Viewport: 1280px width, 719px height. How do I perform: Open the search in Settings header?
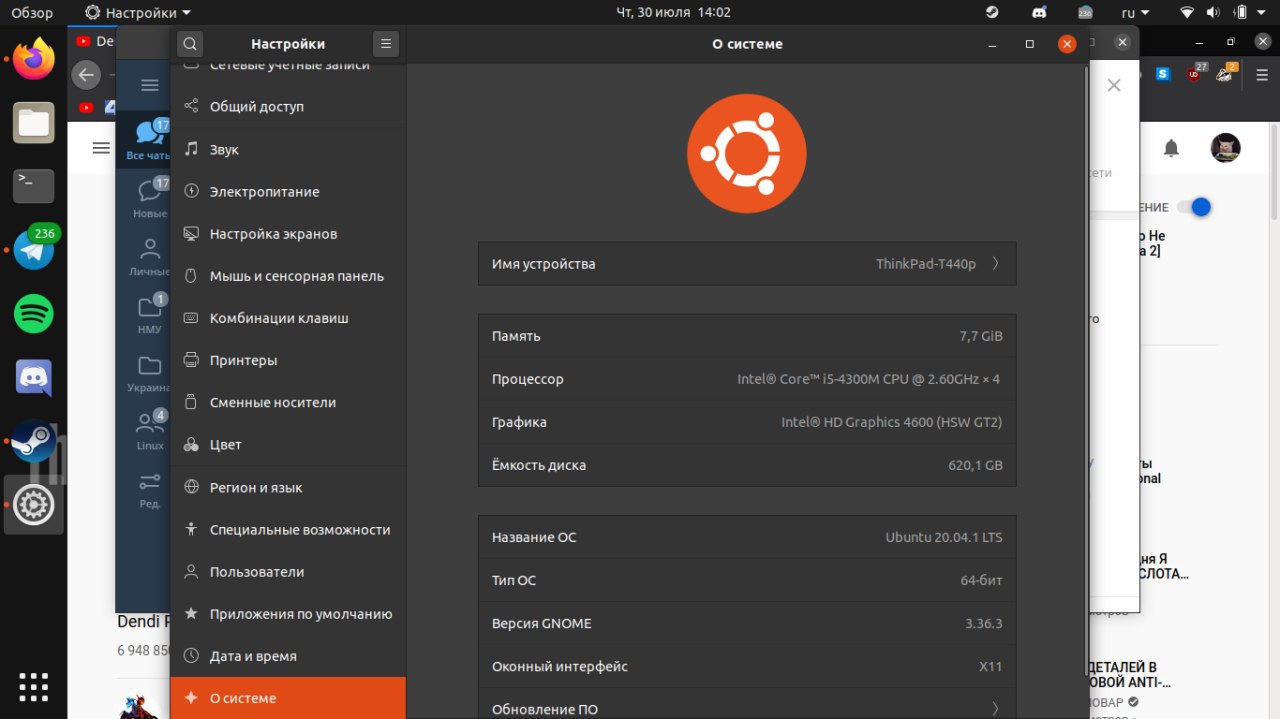pyautogui.click(x=190, y=44)
